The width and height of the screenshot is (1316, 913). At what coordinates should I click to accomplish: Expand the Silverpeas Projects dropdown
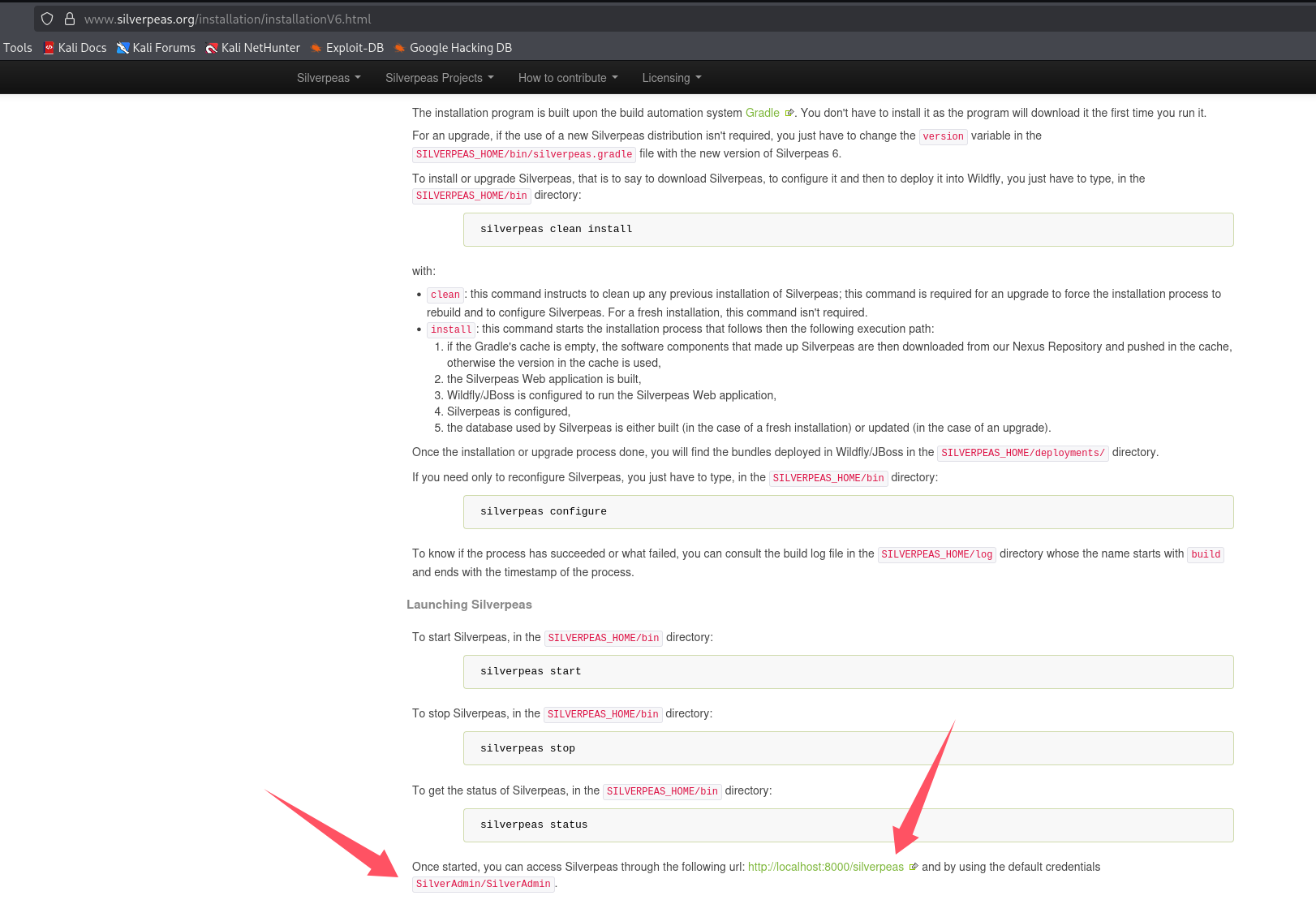point(440,78)
